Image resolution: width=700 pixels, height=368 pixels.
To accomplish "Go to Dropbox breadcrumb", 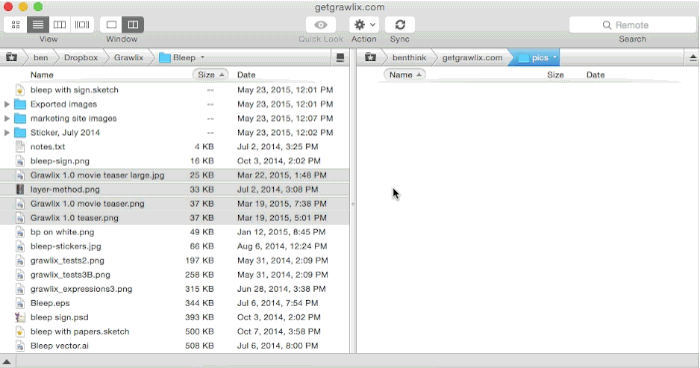I will tap(81, 58).
